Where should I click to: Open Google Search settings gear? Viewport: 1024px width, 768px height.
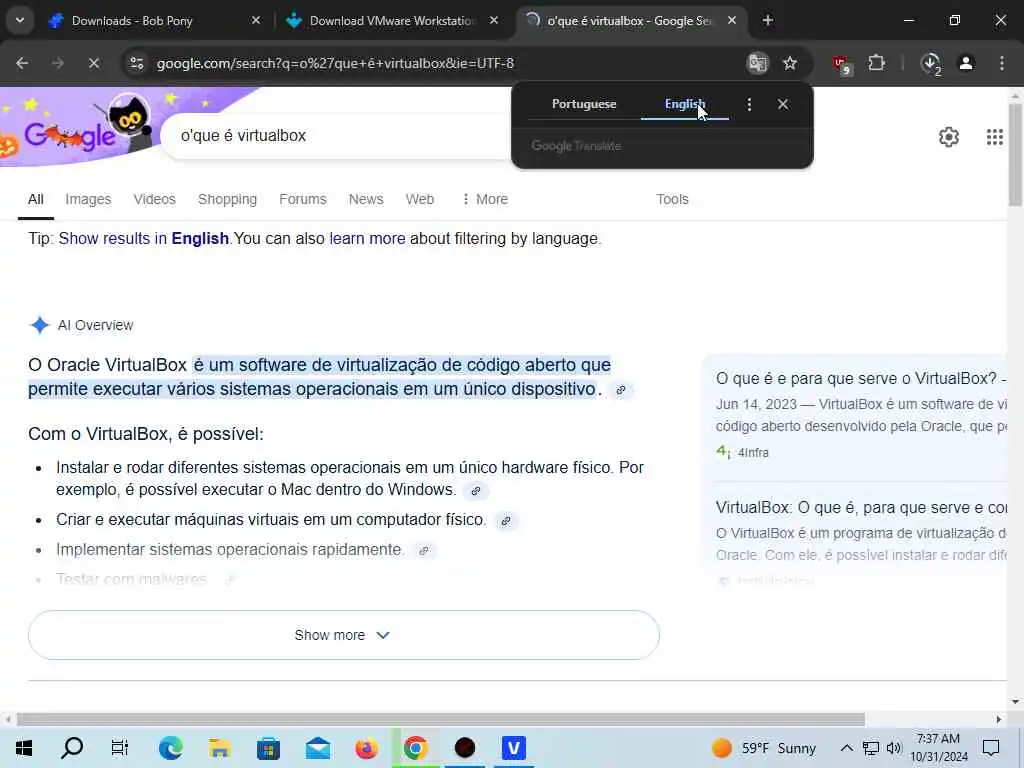(949, 136)
